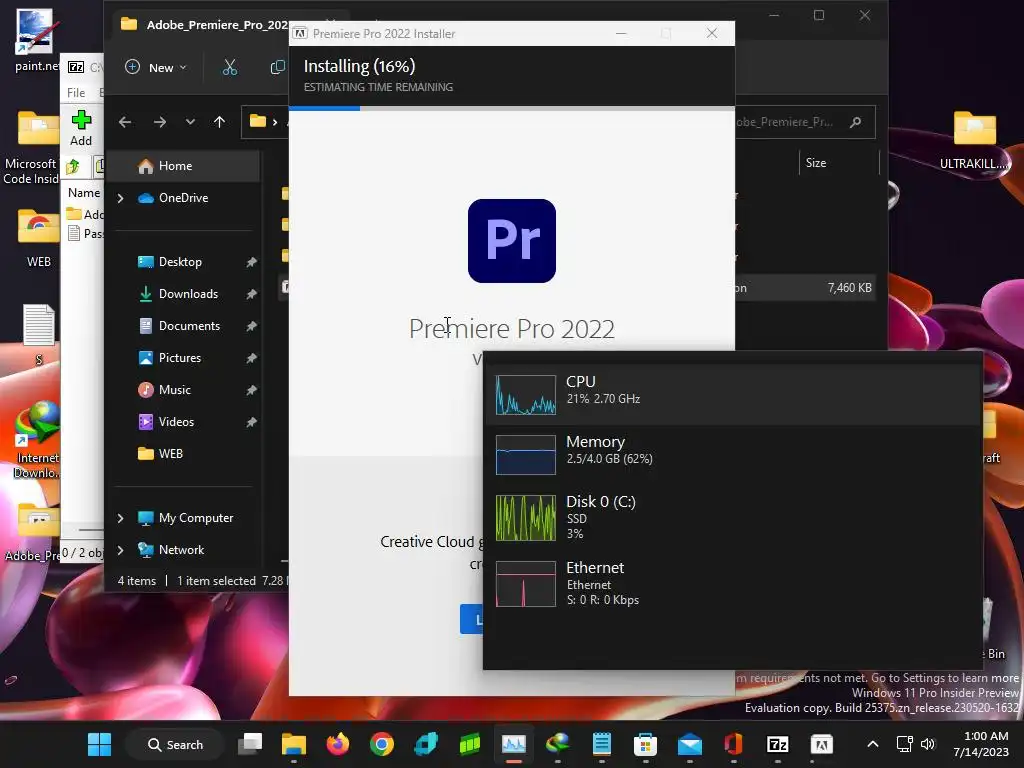Sort by the Size column header
This screenshot has height=768, width=1024.
(x=816, y=163)
